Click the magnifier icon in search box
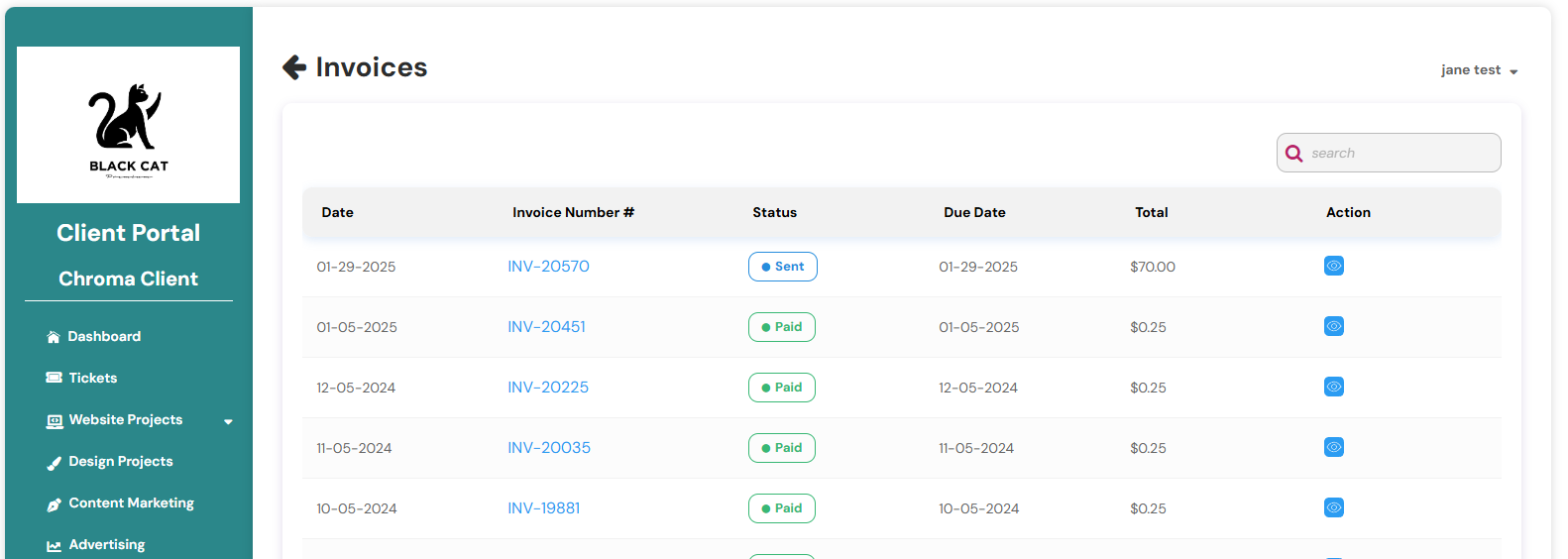Image resolution: width=1568 pixels, height=559 pixels. pyautogui.click(x=1293, y=154)
